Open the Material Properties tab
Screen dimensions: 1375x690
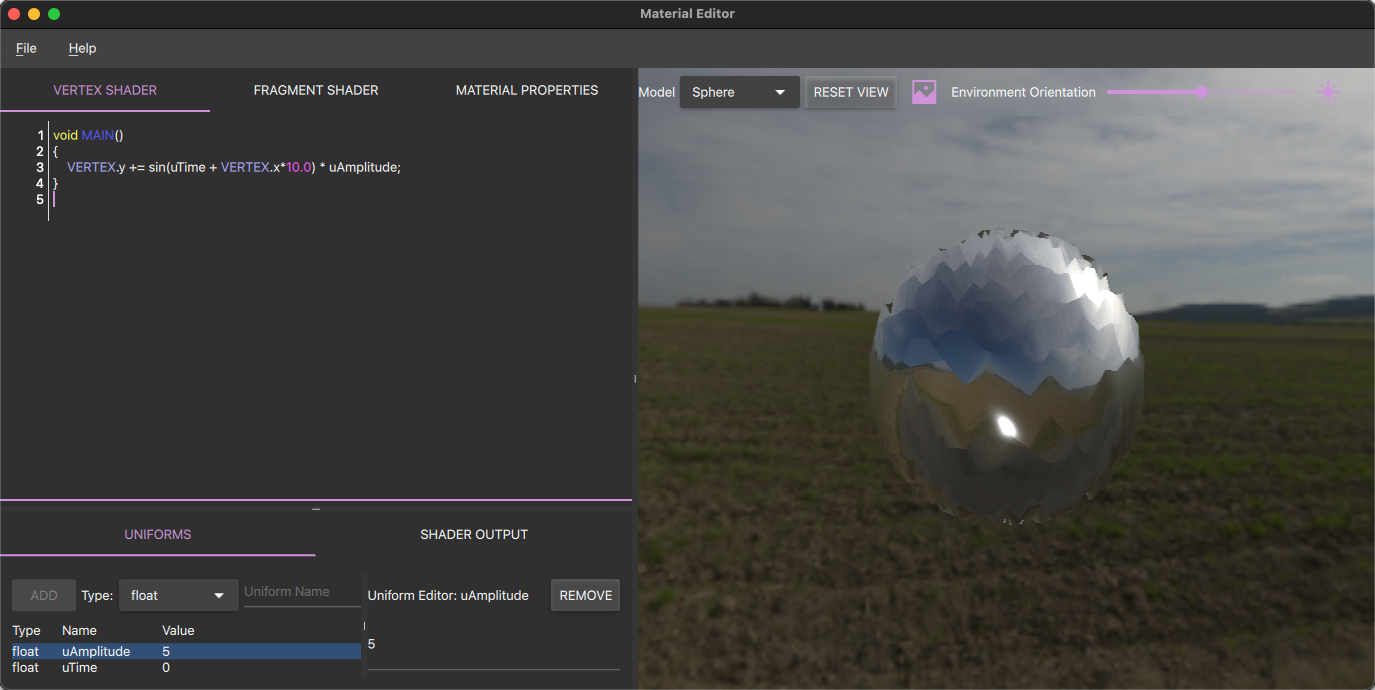tap(526, 90)
